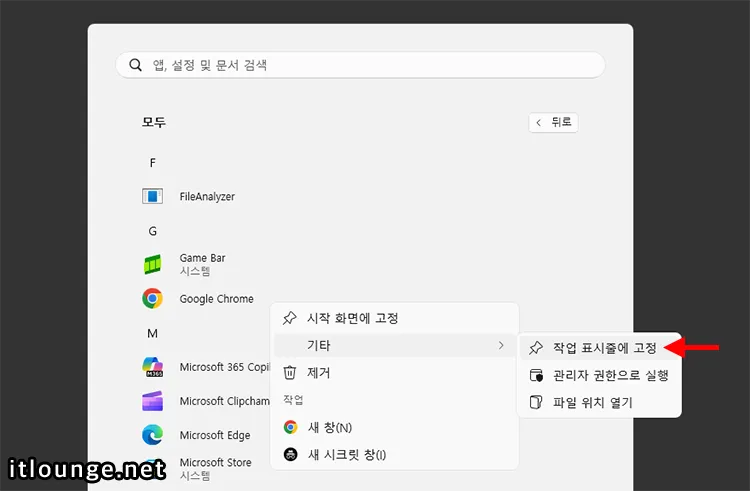Click the Game Bar label text
This screenshot has width=750, height=491.
click(202, 258)
